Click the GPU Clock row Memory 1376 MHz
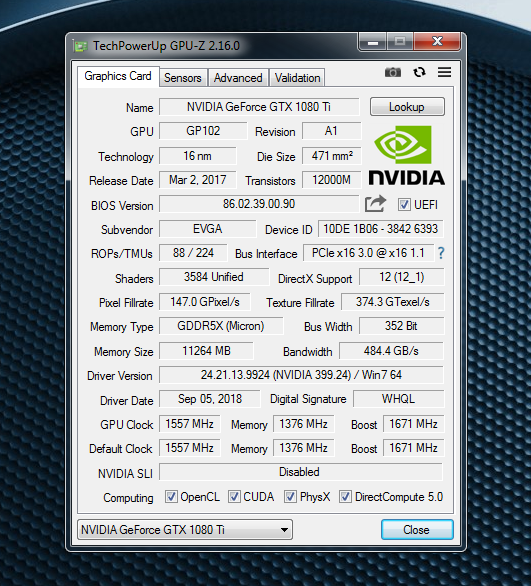The height and width of the screenshot is (586, 531). click(x=303, y=424)
